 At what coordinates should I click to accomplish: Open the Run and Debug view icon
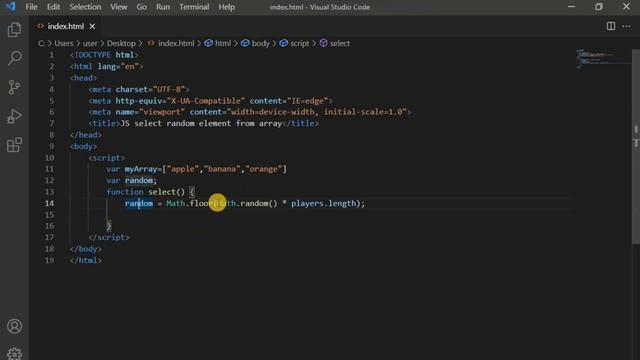click(14, 116)
